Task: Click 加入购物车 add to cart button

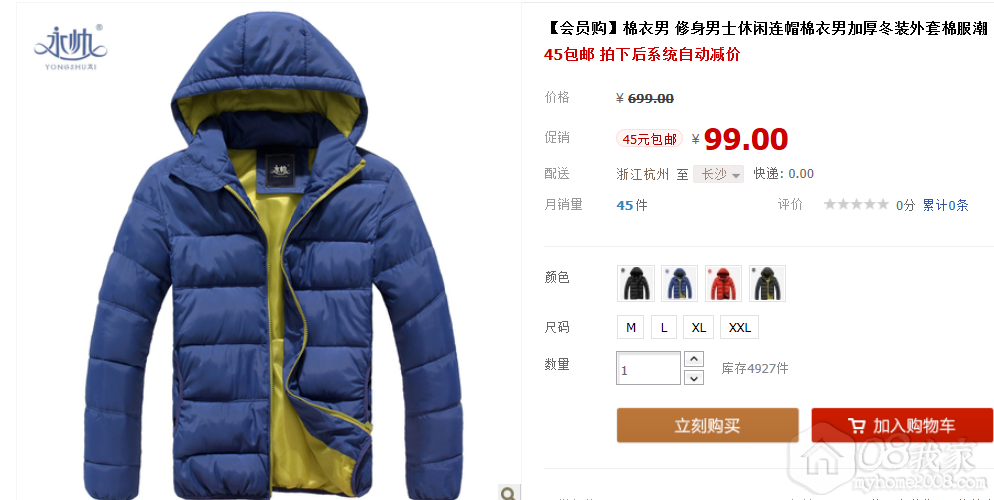Action: tap(902, 425)
